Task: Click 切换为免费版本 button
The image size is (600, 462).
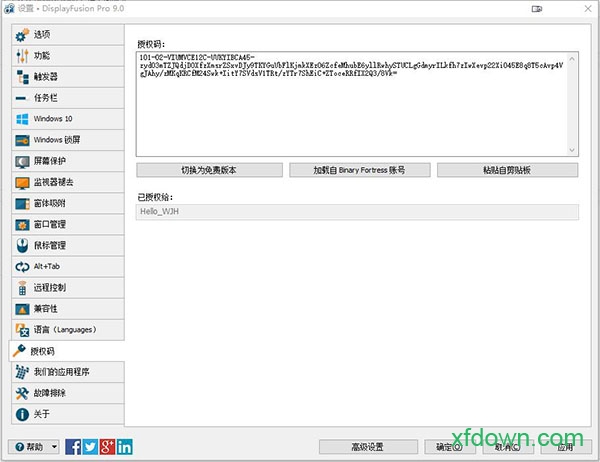Action: click(209, 170)
